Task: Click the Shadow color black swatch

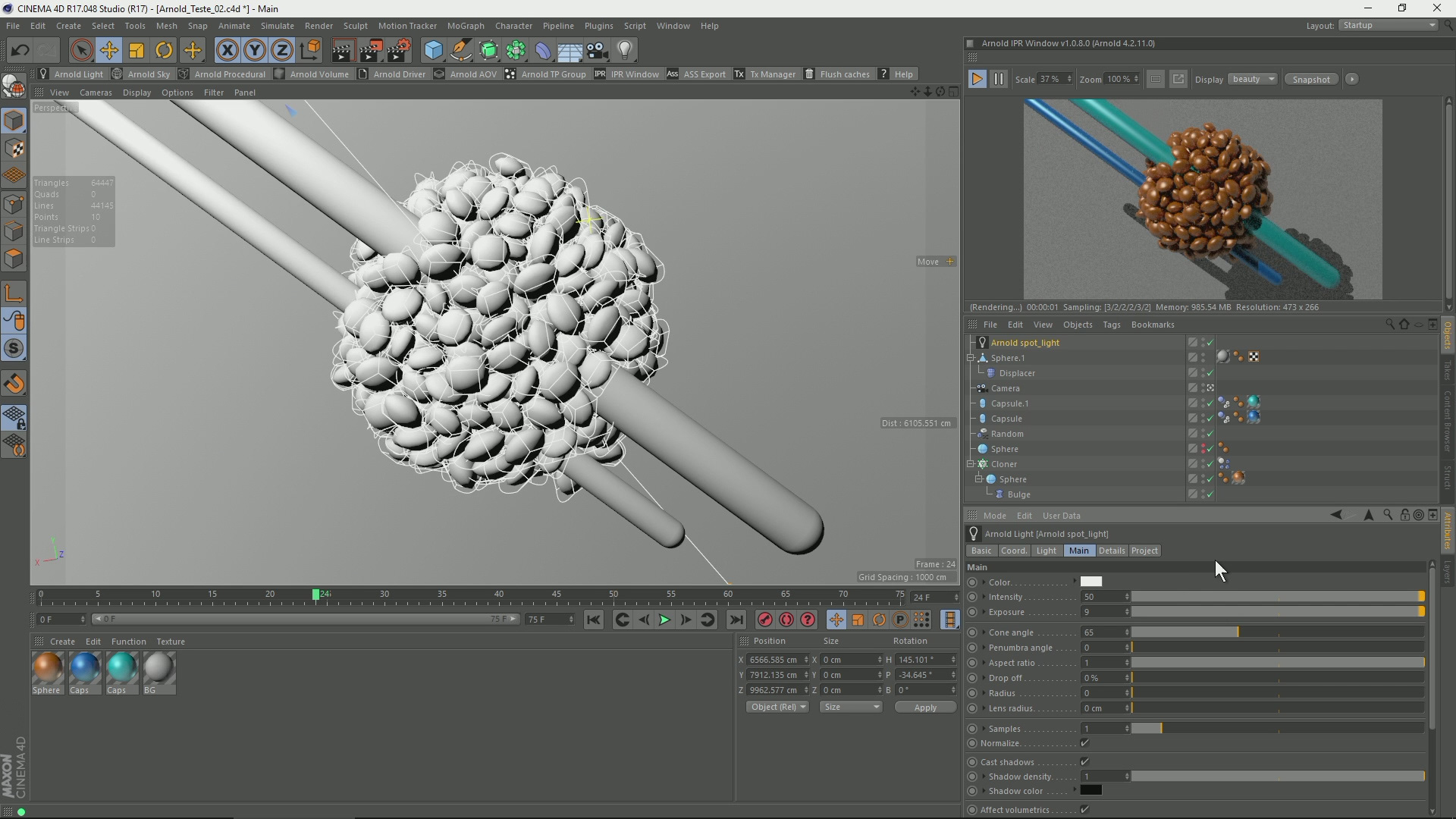Action: [x=1091, y=790]
